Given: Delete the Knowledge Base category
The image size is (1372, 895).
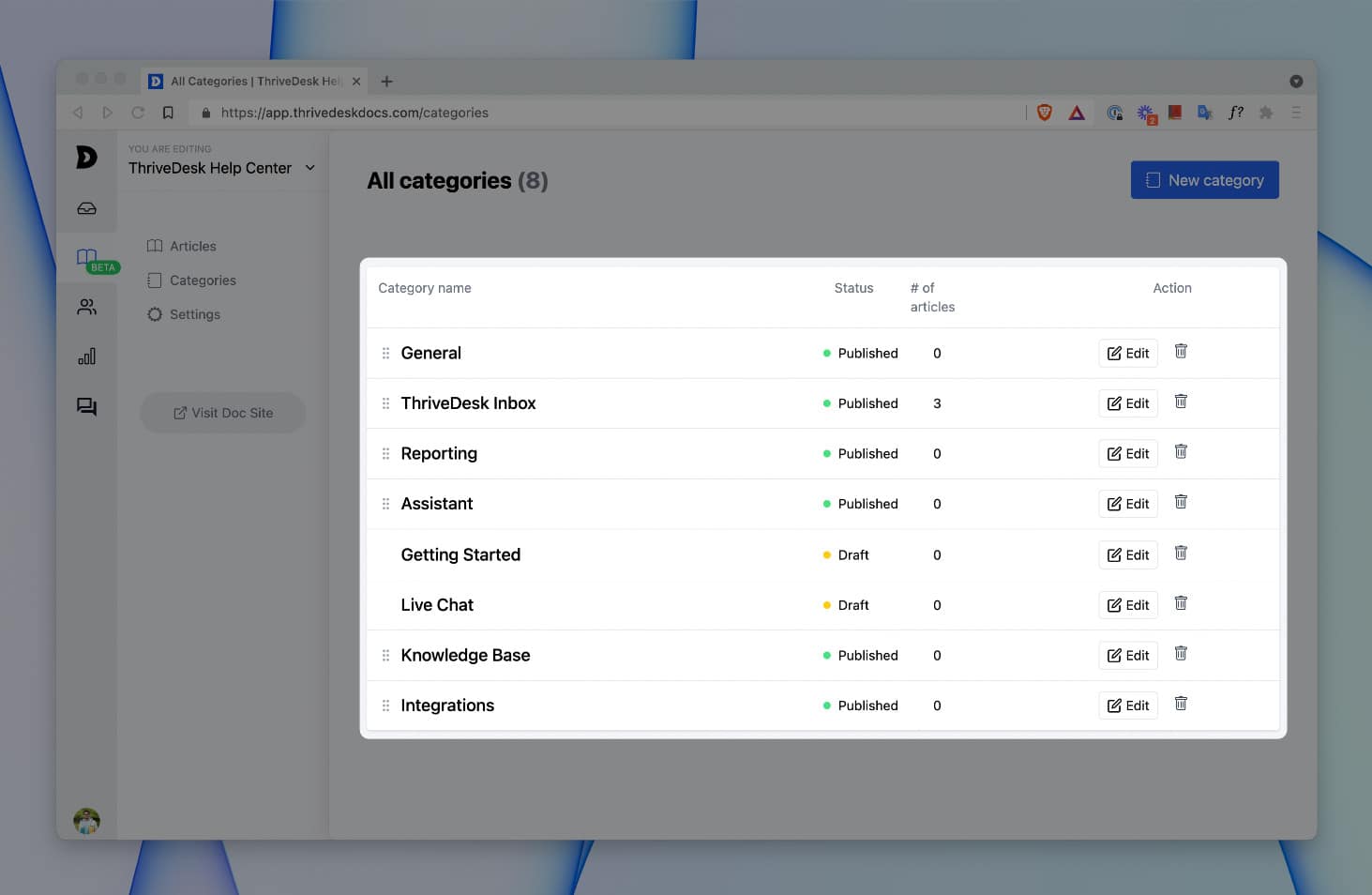Looking at the screenshot, I should coord(1181,653).
